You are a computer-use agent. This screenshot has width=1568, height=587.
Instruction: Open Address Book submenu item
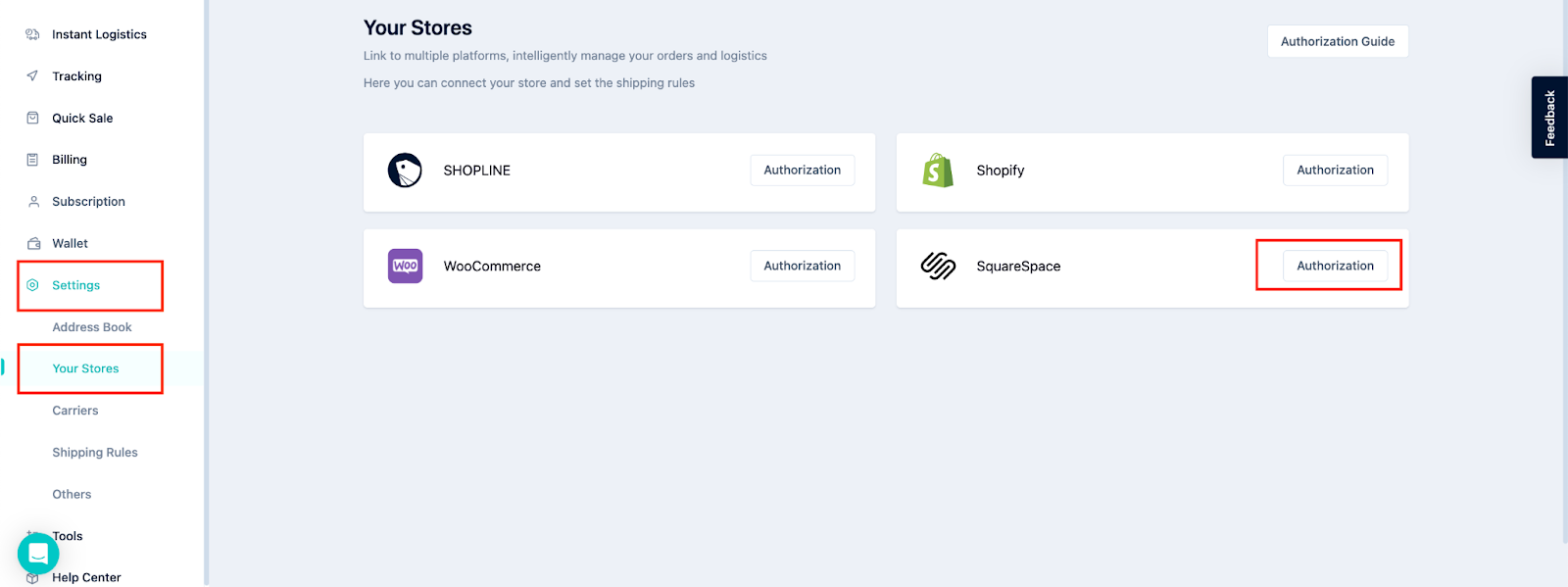coord(92,327)
